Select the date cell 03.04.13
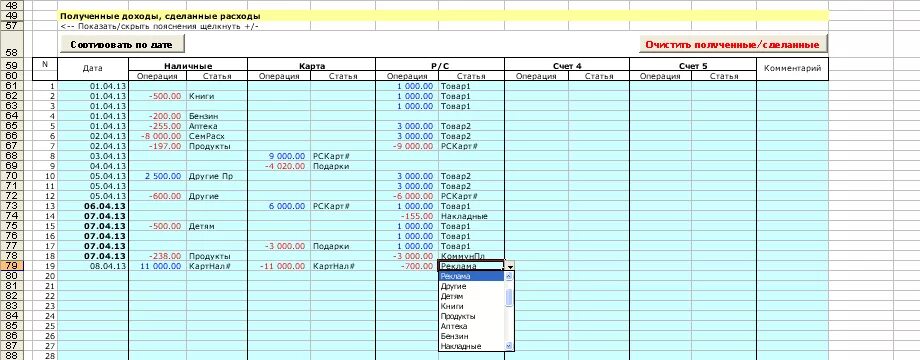920x360 pixels. click(93, 156)
